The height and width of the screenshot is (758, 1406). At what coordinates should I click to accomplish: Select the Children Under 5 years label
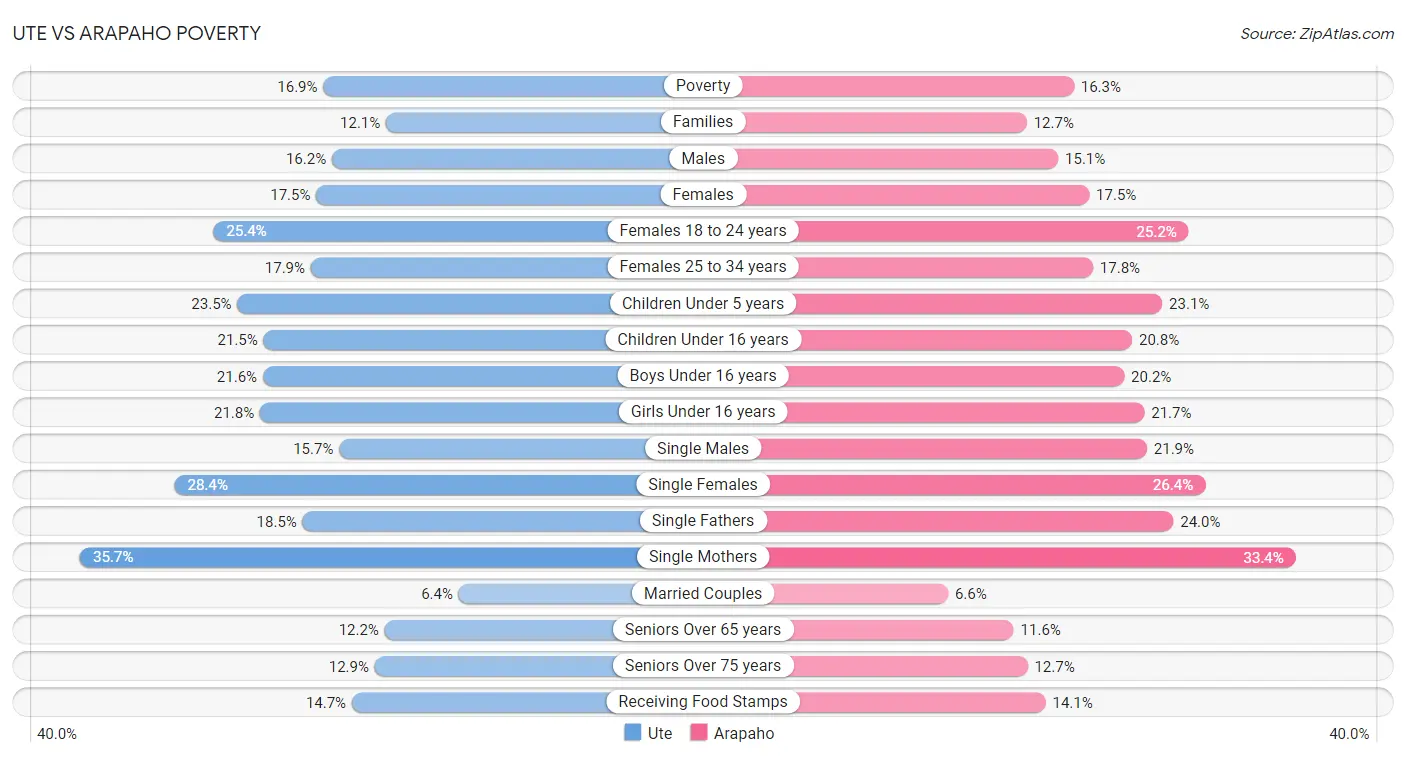tap(703, 303)
